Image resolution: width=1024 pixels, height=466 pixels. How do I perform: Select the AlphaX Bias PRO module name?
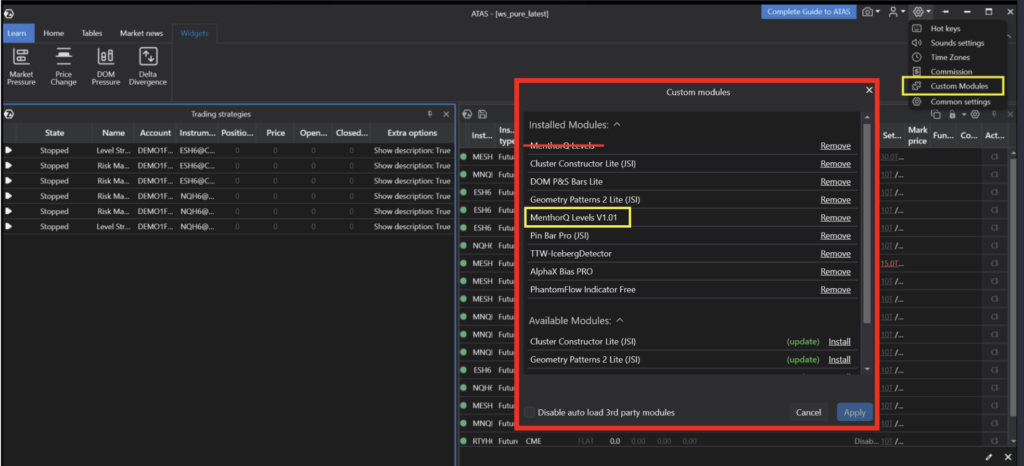click(x=562, y=272)
